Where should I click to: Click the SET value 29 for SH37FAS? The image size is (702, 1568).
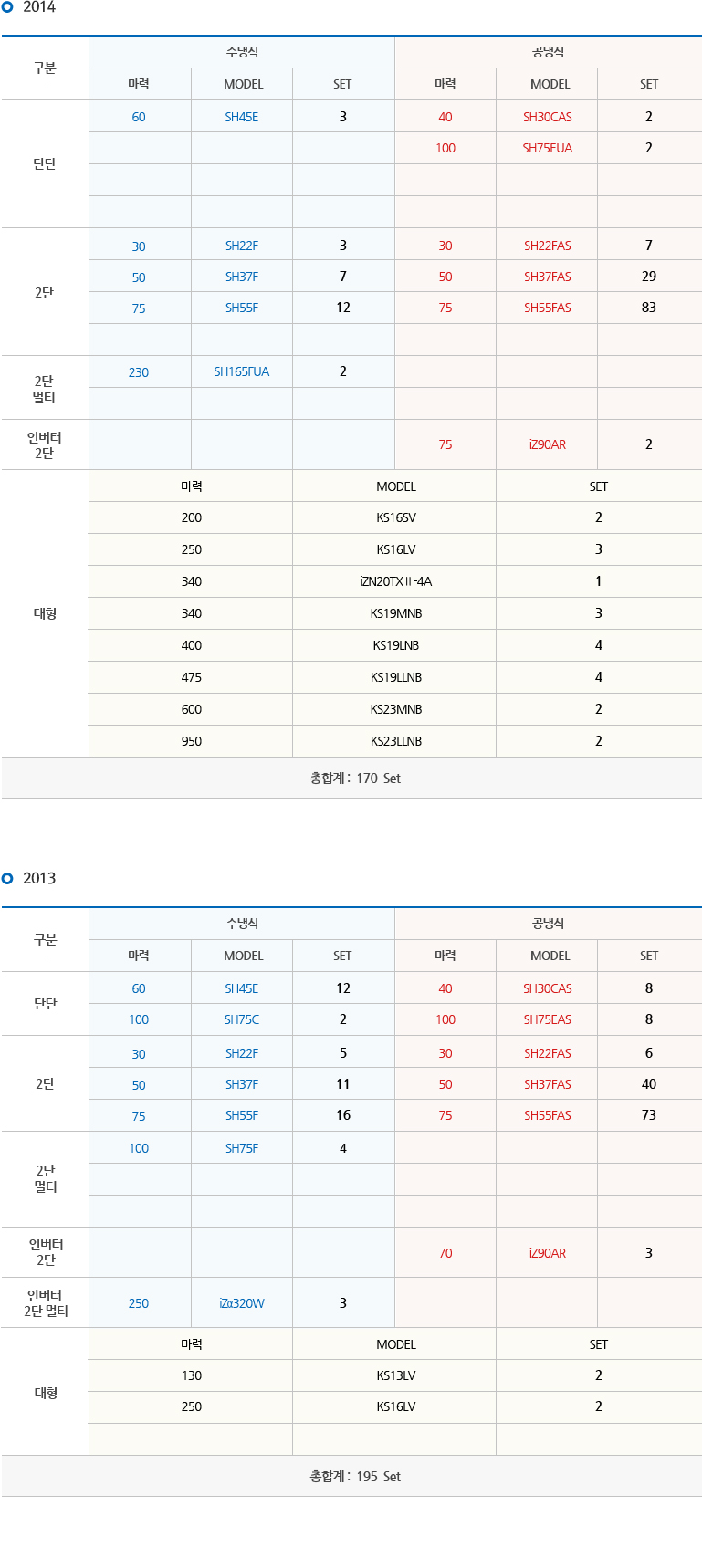click(649, 276)
